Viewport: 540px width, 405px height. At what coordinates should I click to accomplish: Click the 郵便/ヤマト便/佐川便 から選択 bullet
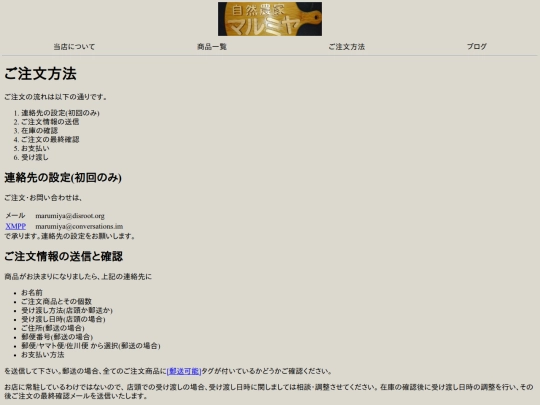(x=91, y=346)
